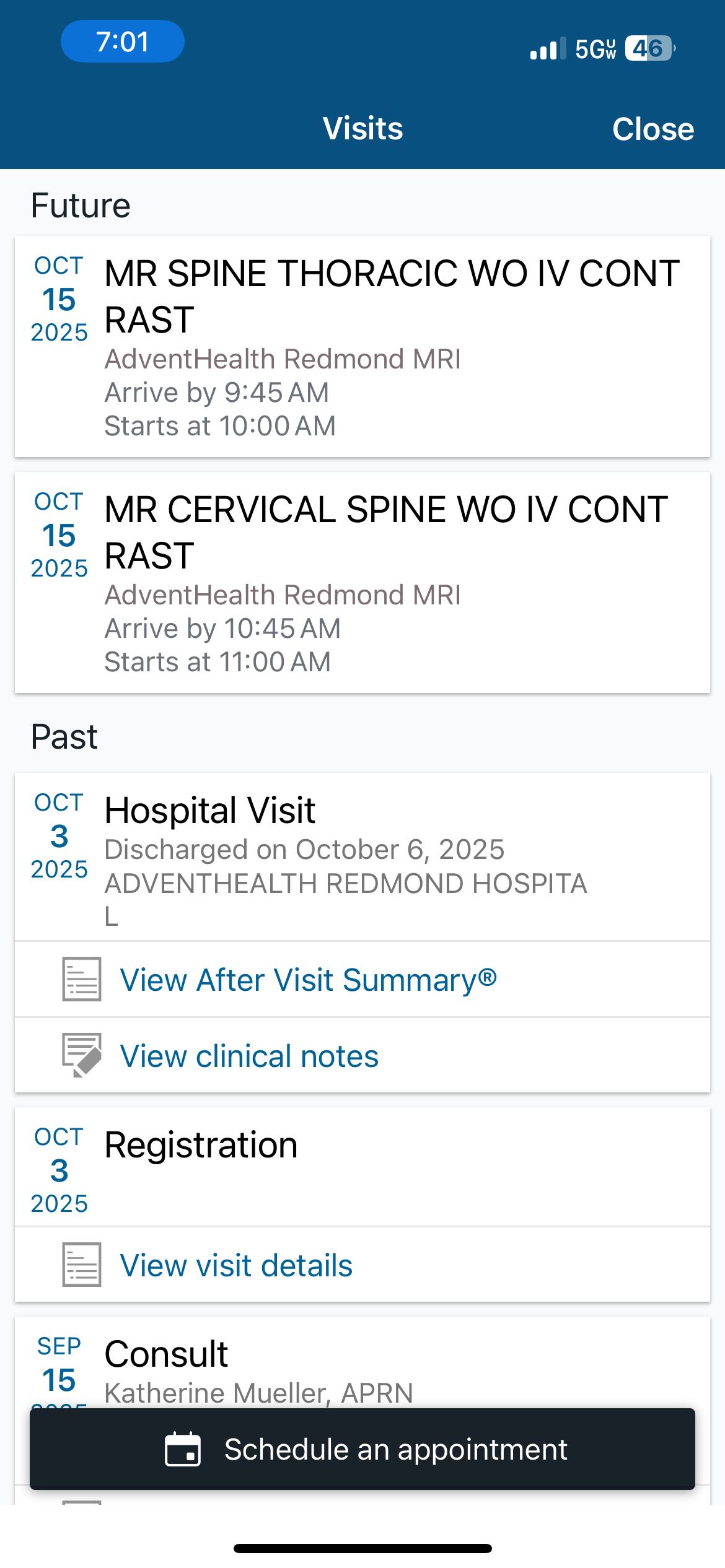Tap the After Visit Summary document icon

pos(81,979)
